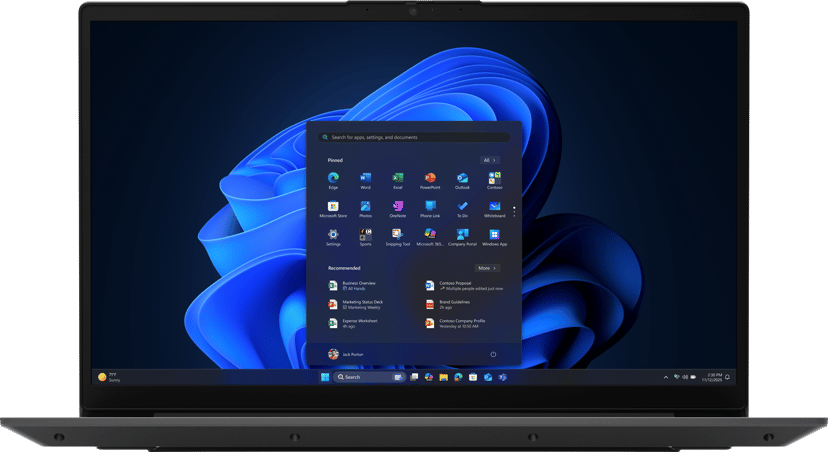Open Jack Purton user account menu

point(346,354)
